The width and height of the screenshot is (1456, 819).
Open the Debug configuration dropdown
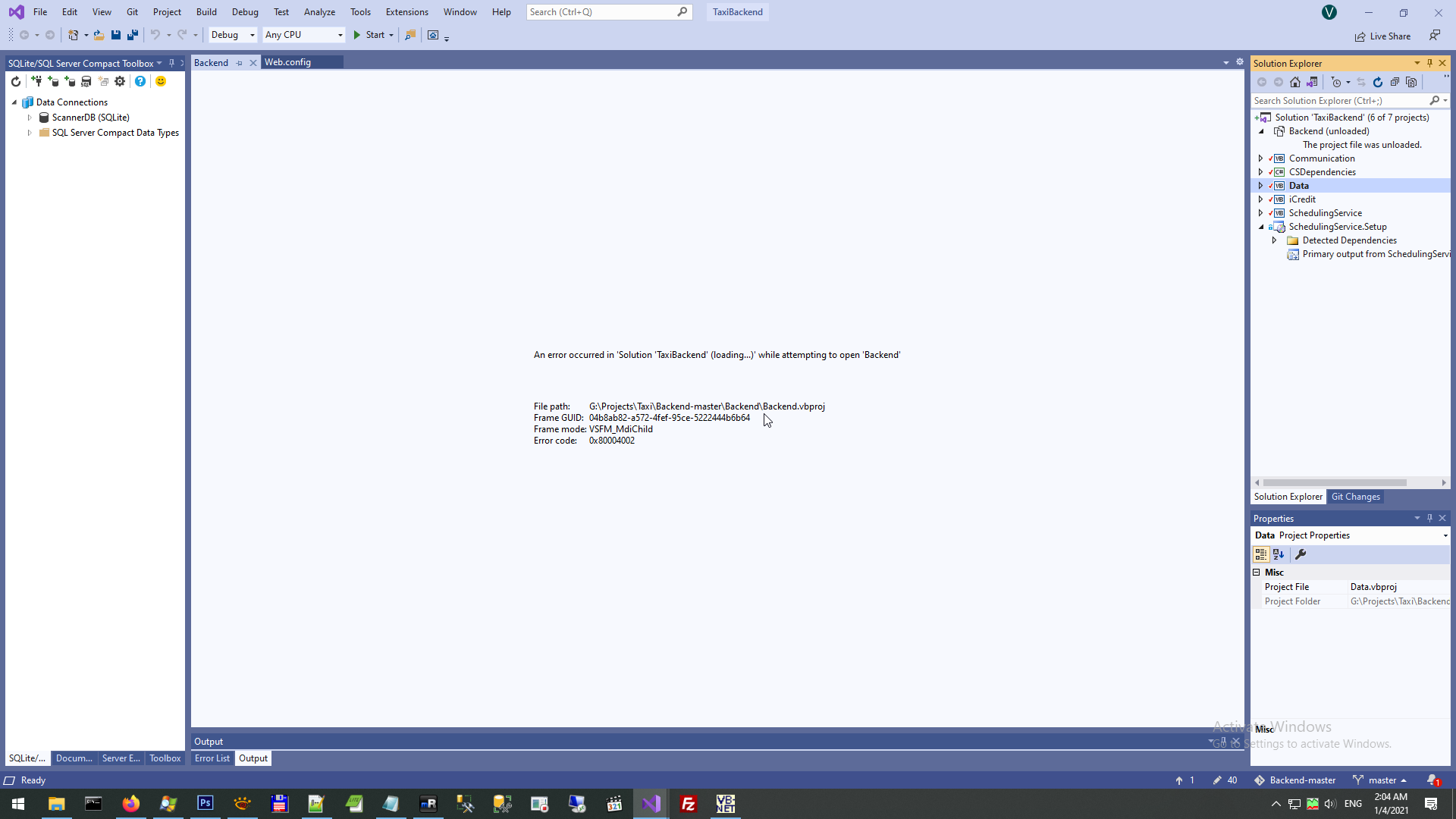click(253, 35)
